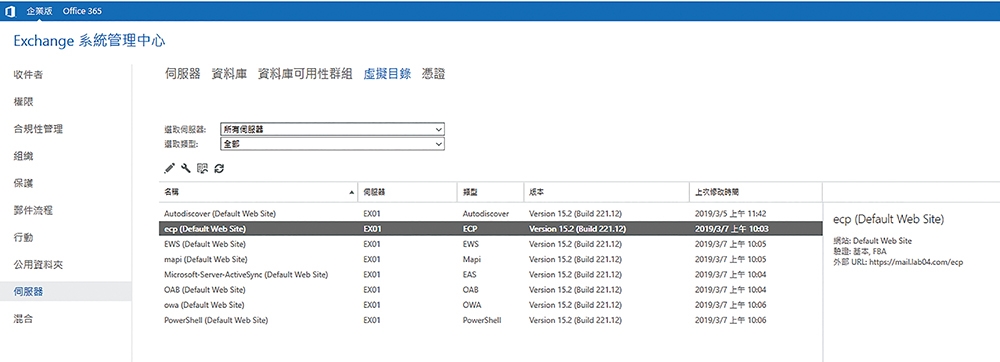Click the Office logo icon
Image resolution: width=1000 pixels, height=362 pixels.
coord(10,11)
